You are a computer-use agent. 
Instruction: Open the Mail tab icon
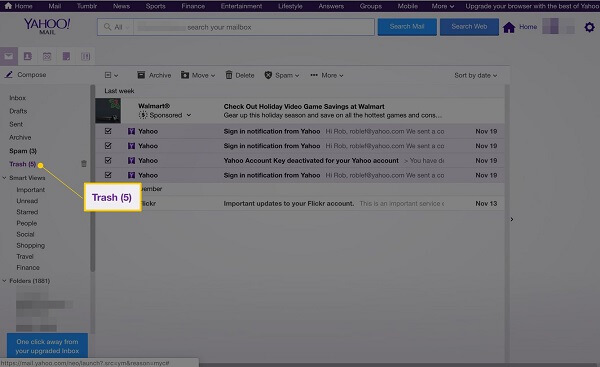(x=9, y=56)
